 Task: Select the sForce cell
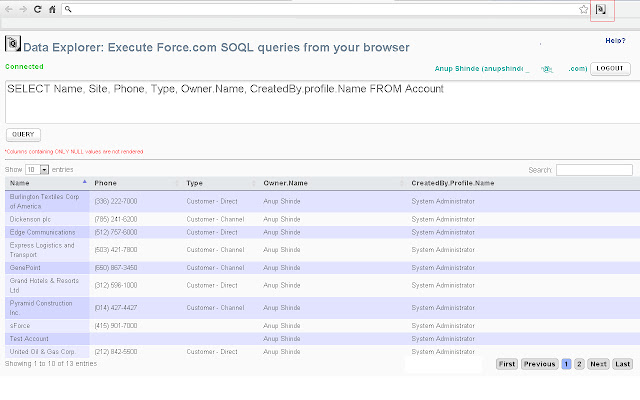click(47, 326)
